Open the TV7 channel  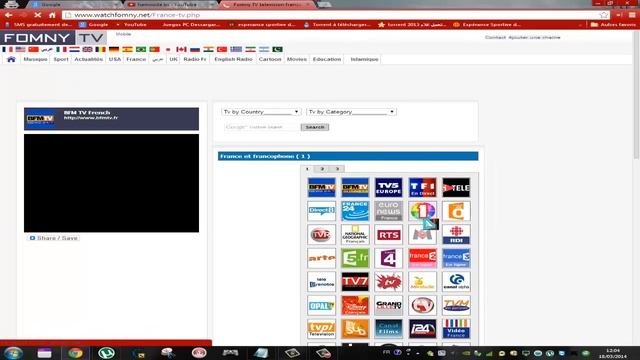click(355, 282)
